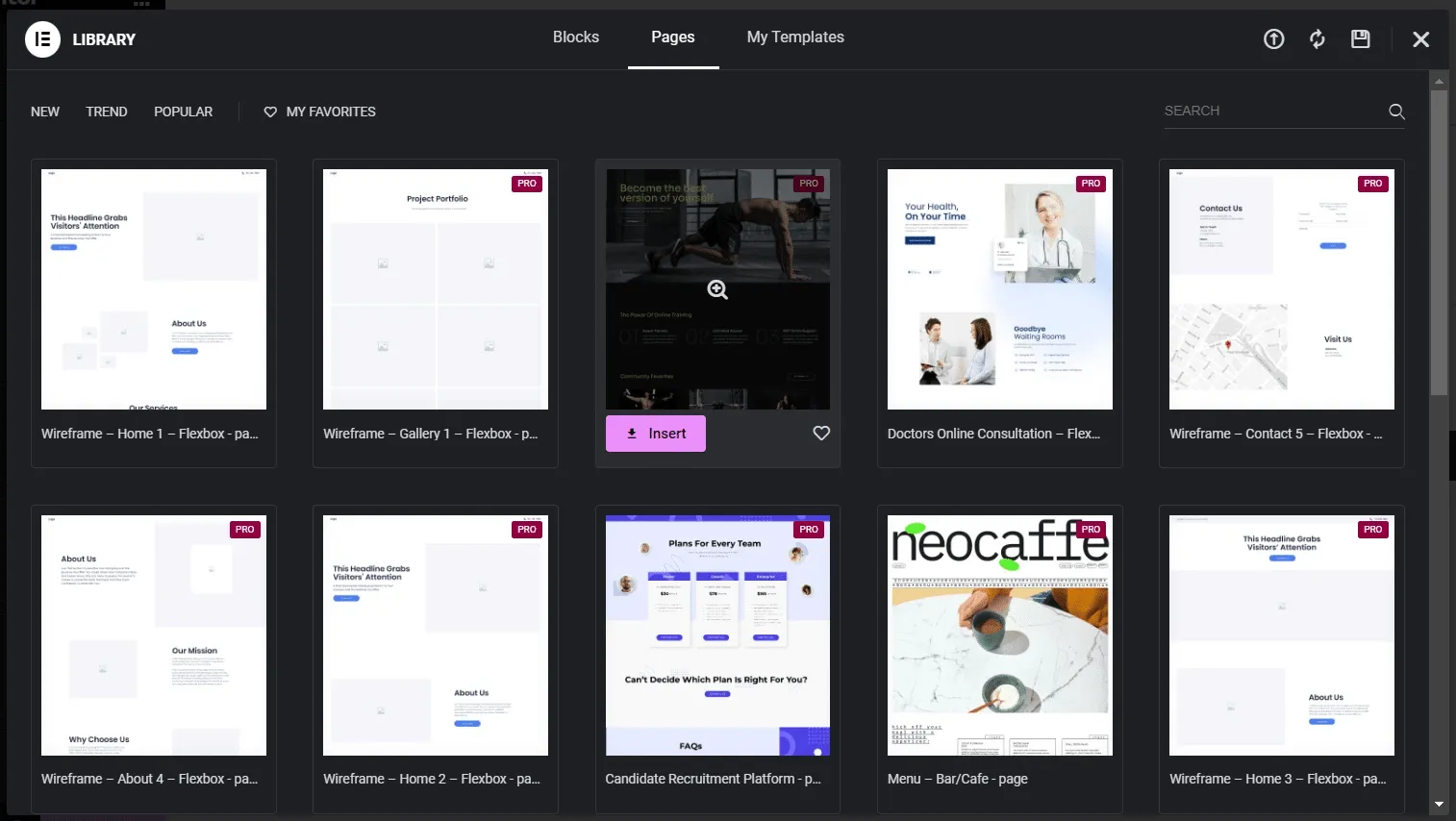This screenshot has height=821, width=1456.
Task: Show POPULAR templates
Action: click(183, 112)
